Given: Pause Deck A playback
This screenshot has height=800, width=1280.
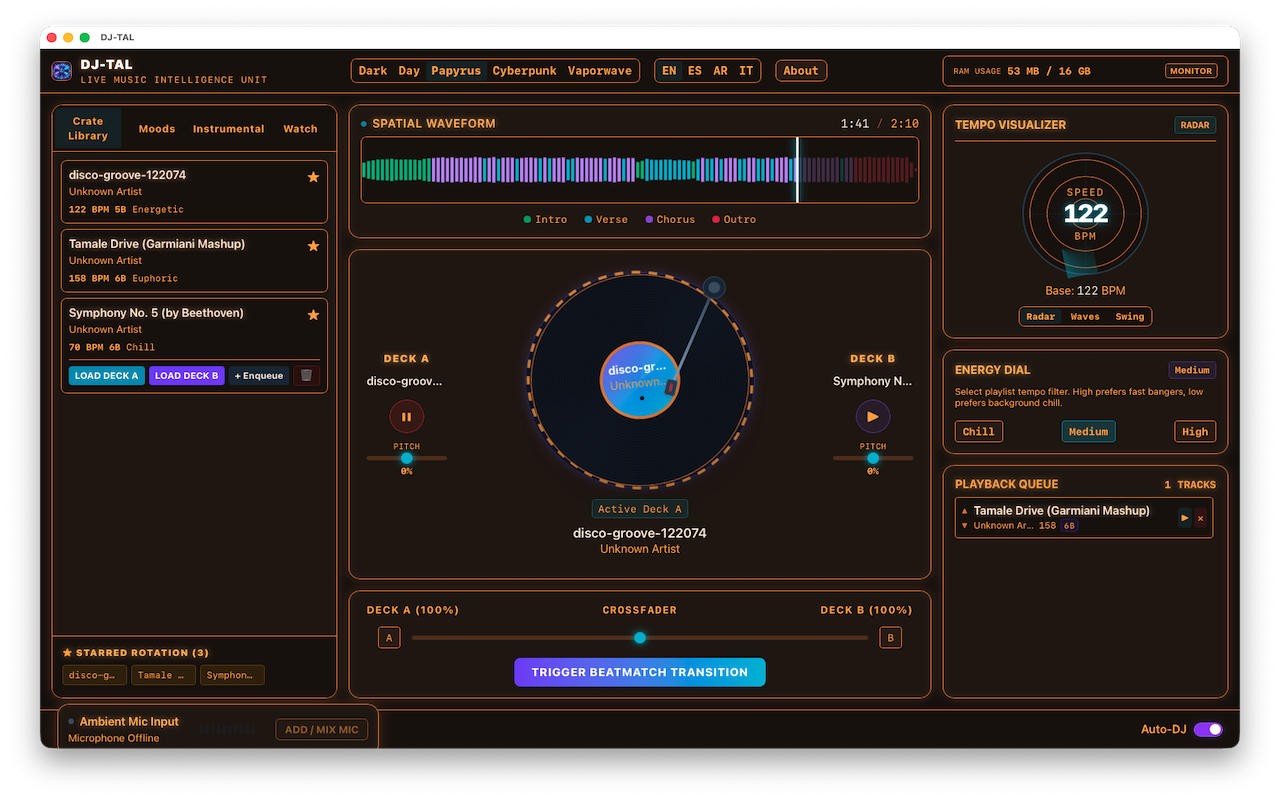Looking at the screenshot, I should point(407,417).
